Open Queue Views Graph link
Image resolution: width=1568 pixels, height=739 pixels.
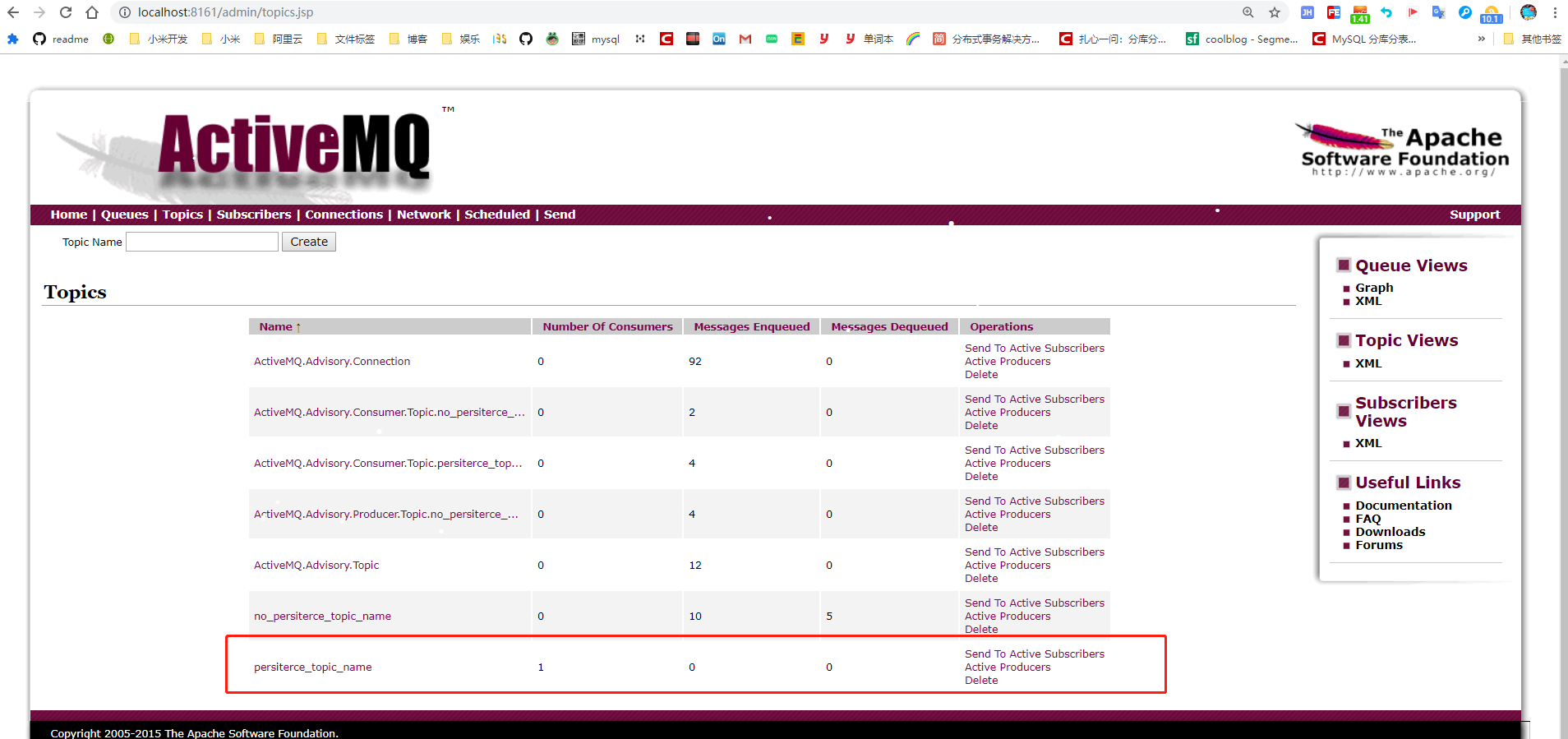1374,288
